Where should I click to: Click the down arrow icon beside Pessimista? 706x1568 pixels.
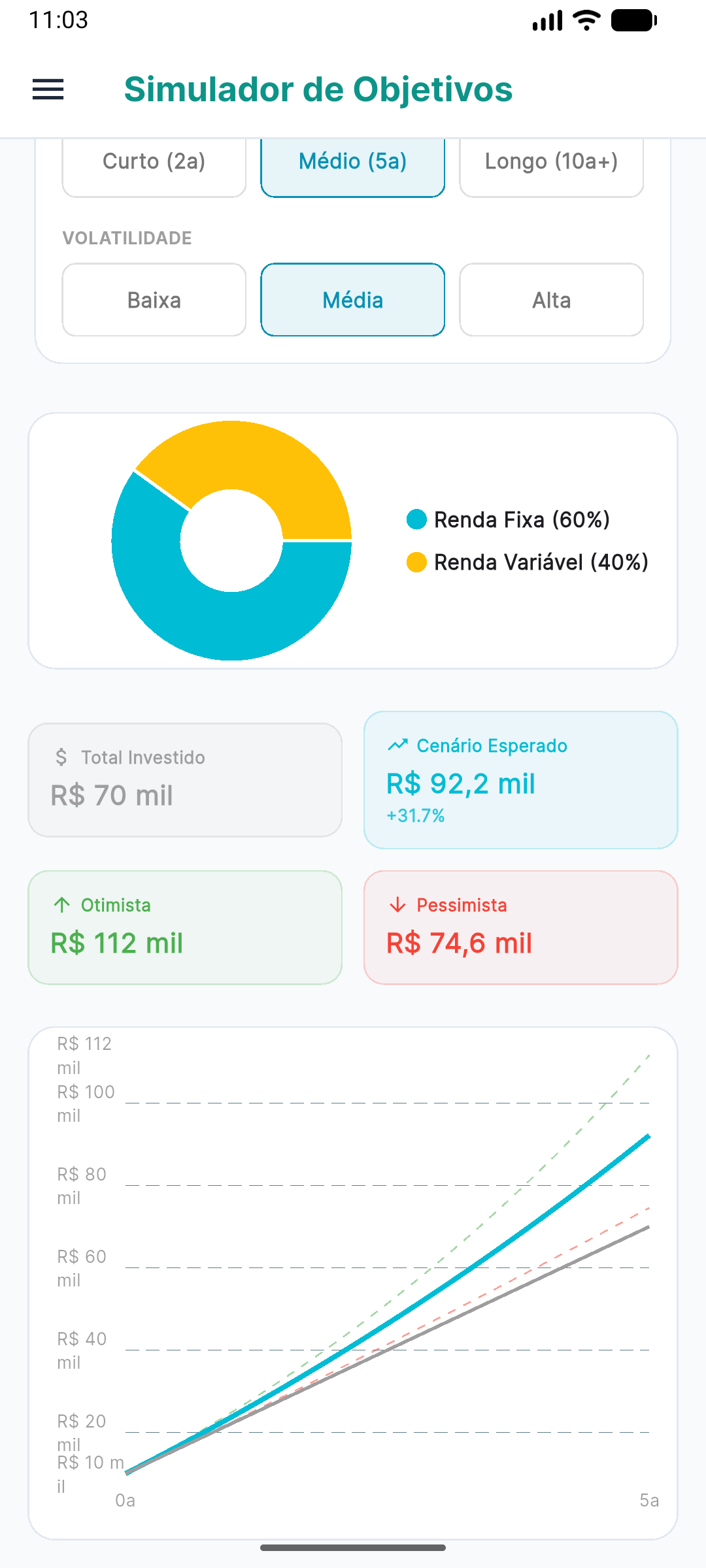[397, 905]
